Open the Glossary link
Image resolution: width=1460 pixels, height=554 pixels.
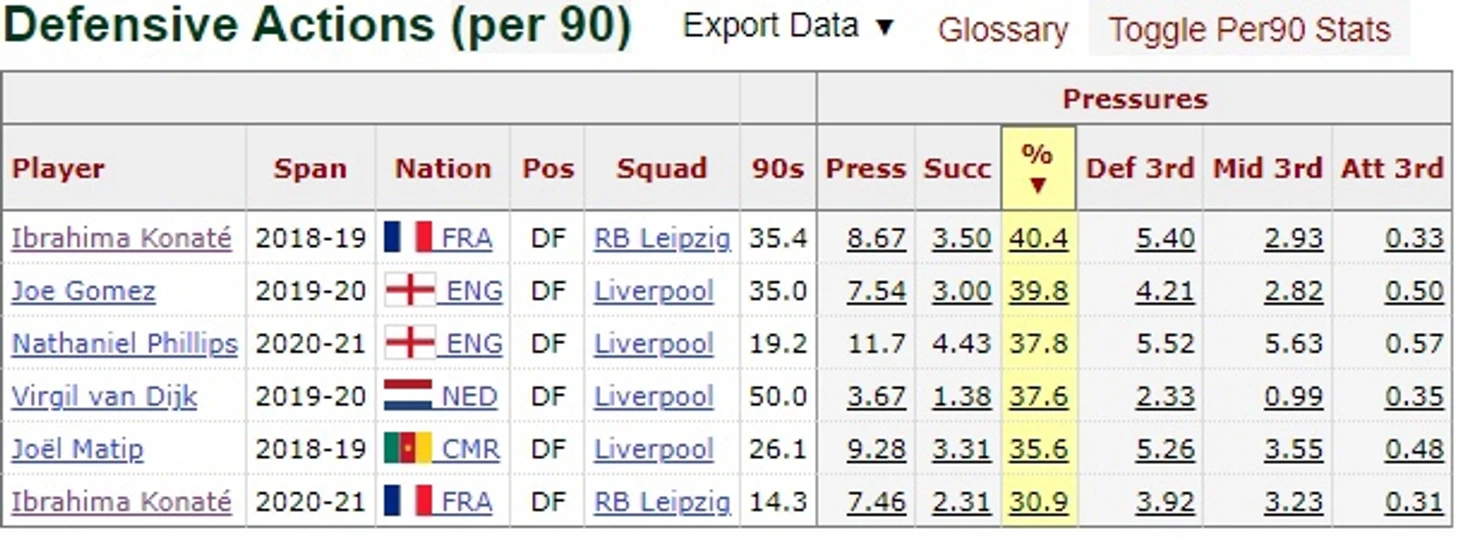tap(1003, 30)
